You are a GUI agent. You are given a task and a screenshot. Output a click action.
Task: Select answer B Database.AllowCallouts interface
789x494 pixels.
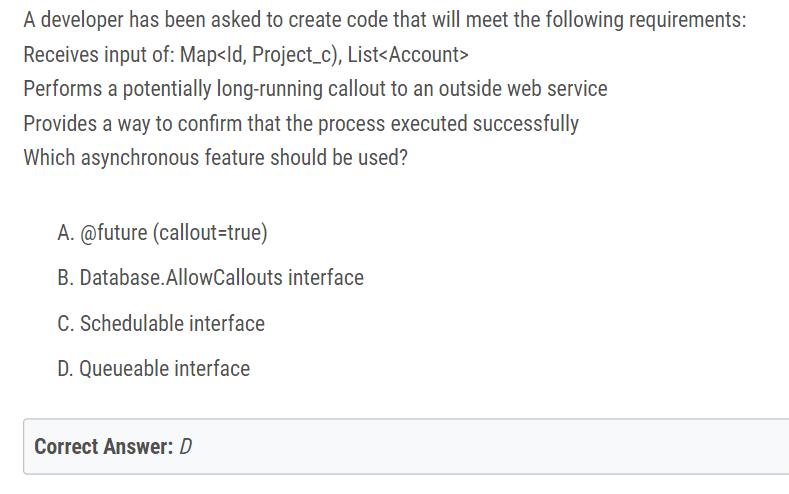coord(210,278)
